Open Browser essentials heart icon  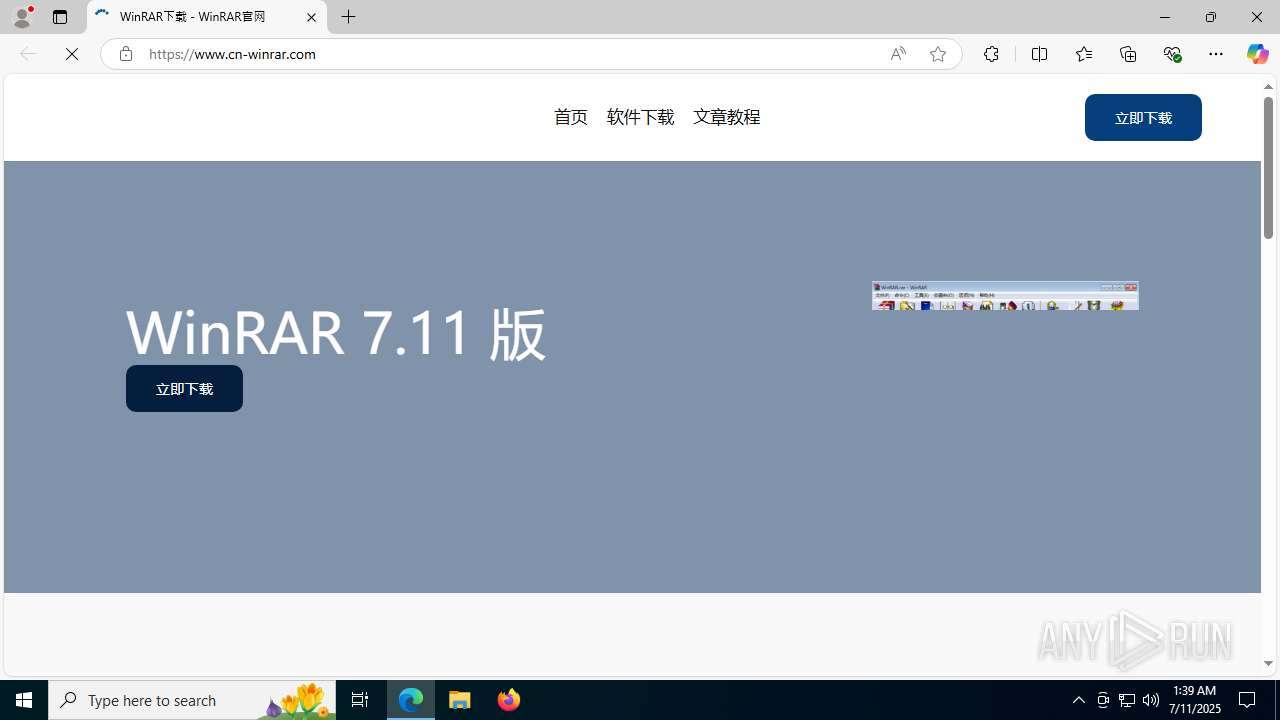point(1172,54)
